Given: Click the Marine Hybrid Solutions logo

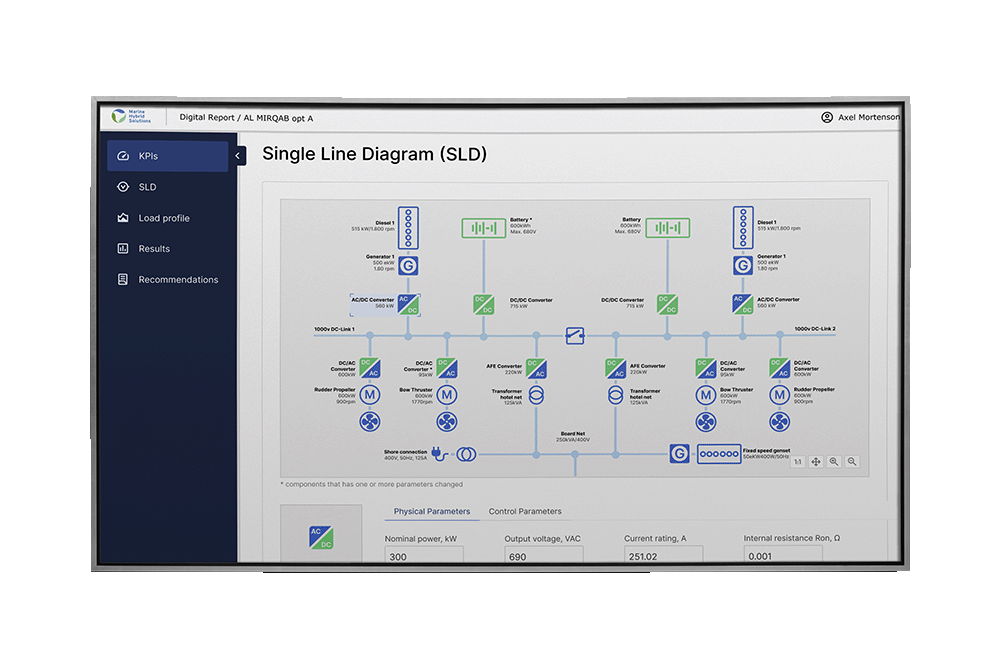Looking at the screenshot, I should click(131, 117).
